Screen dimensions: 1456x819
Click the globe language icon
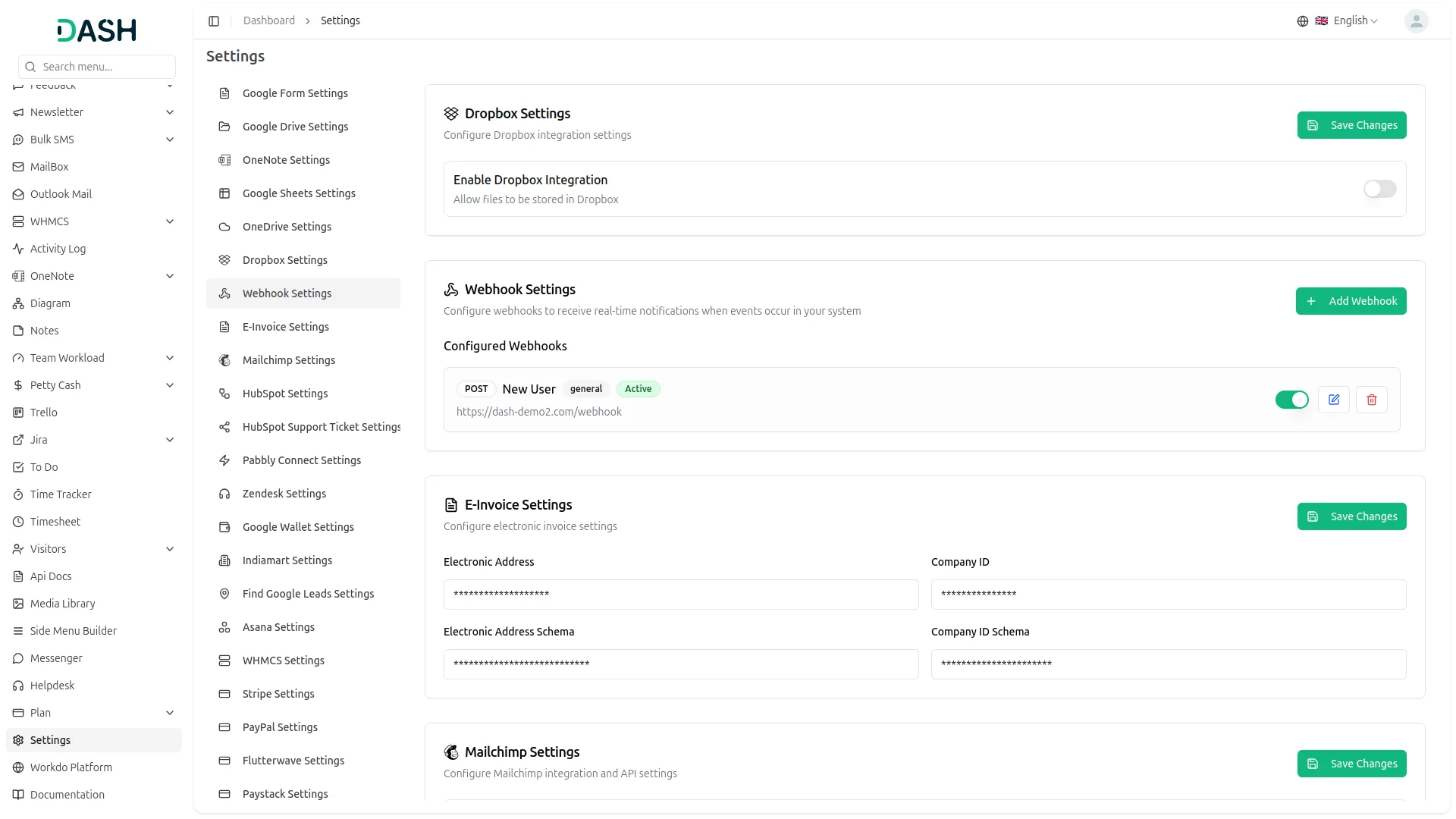[1303, 21]
